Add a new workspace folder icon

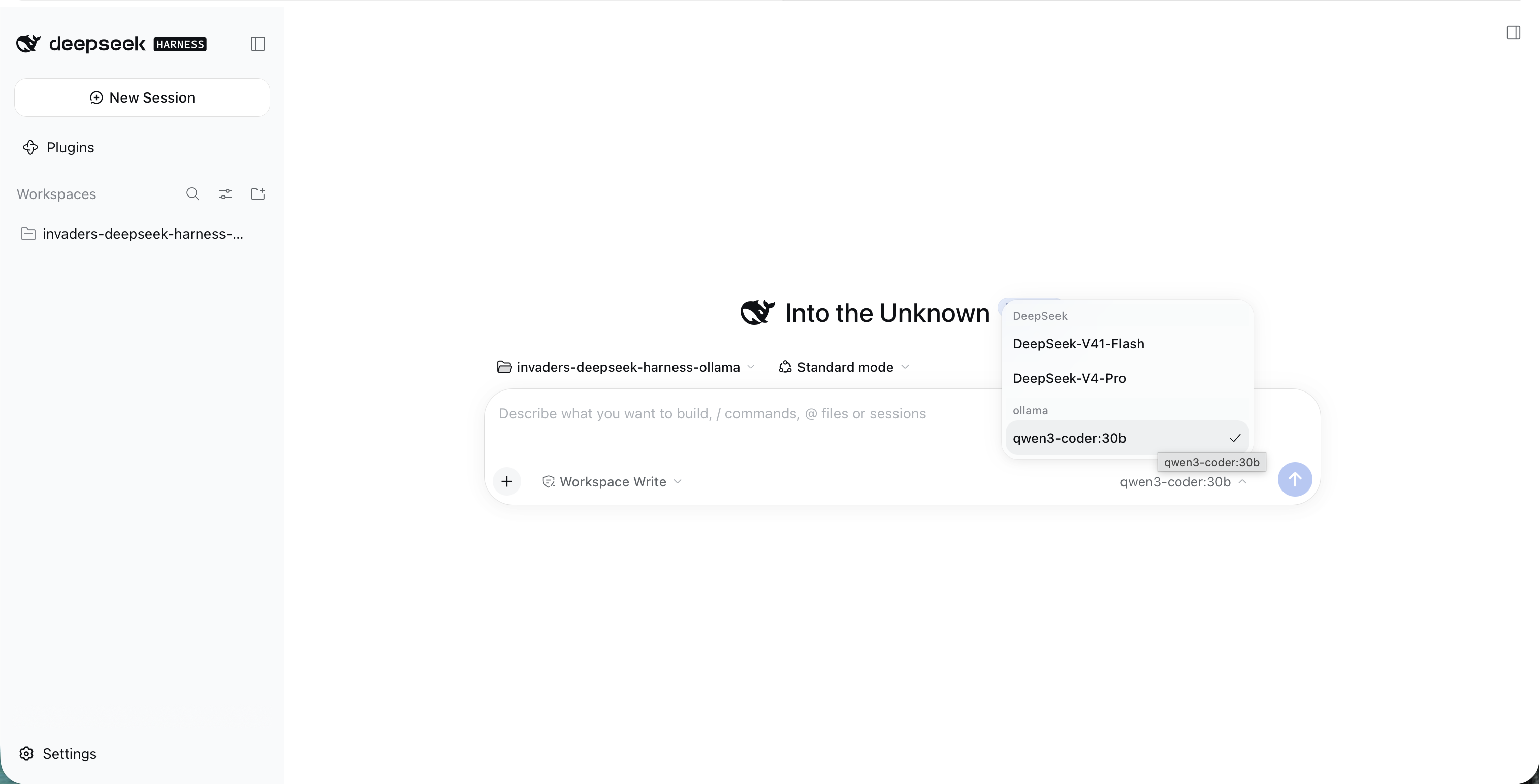click(x=258, y=194)
